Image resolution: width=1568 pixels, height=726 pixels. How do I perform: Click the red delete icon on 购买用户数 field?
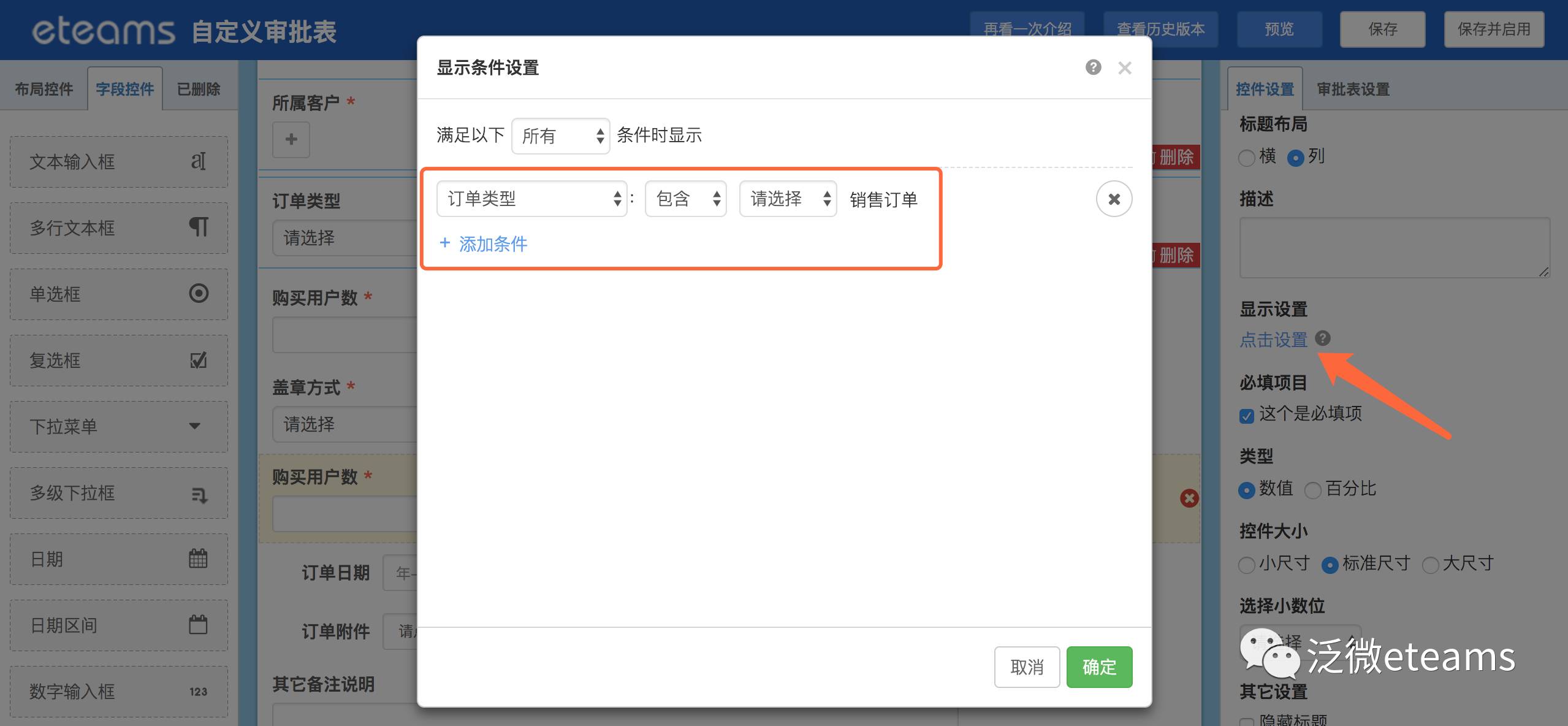click(x=1189, y=498)
